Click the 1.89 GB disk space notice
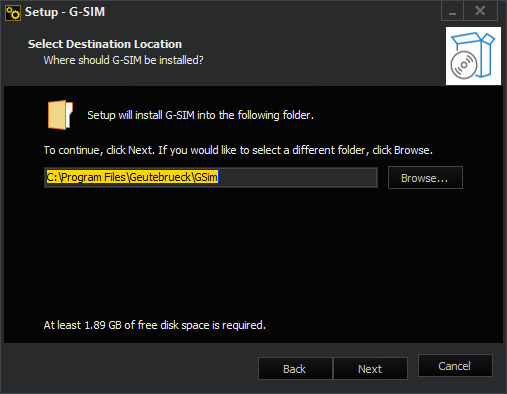507x394 pixels. point(155,325)
